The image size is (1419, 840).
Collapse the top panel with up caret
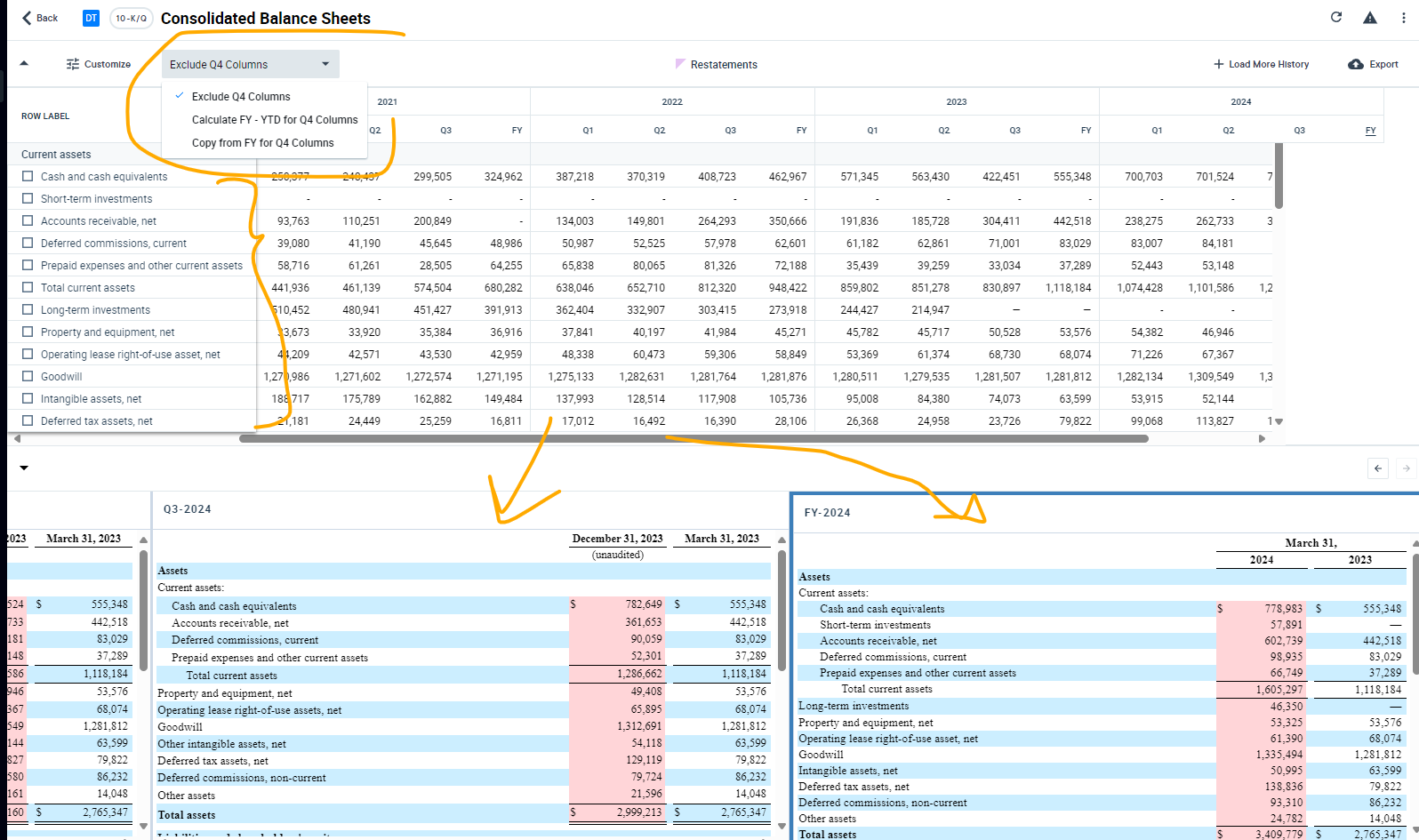(x=24, y=63)
